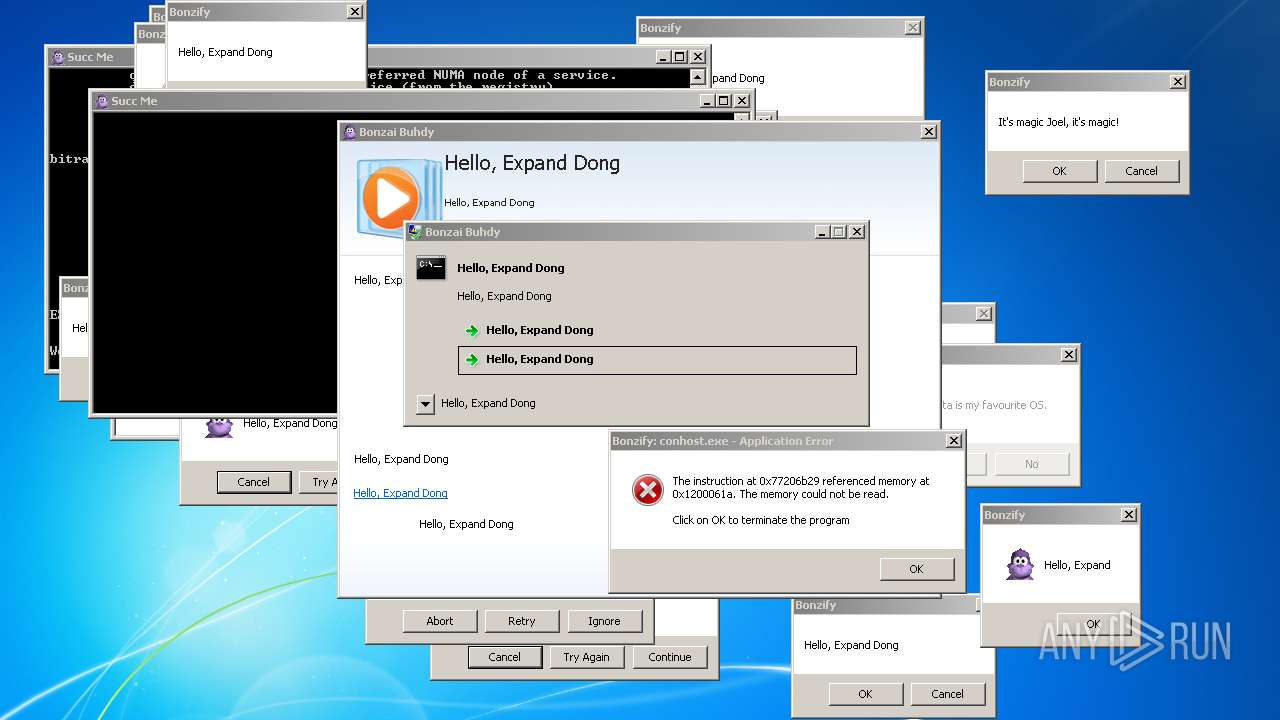Close the NUMA node console window
This screenshot has width=1280, height=720.
[x=698, y=57]
